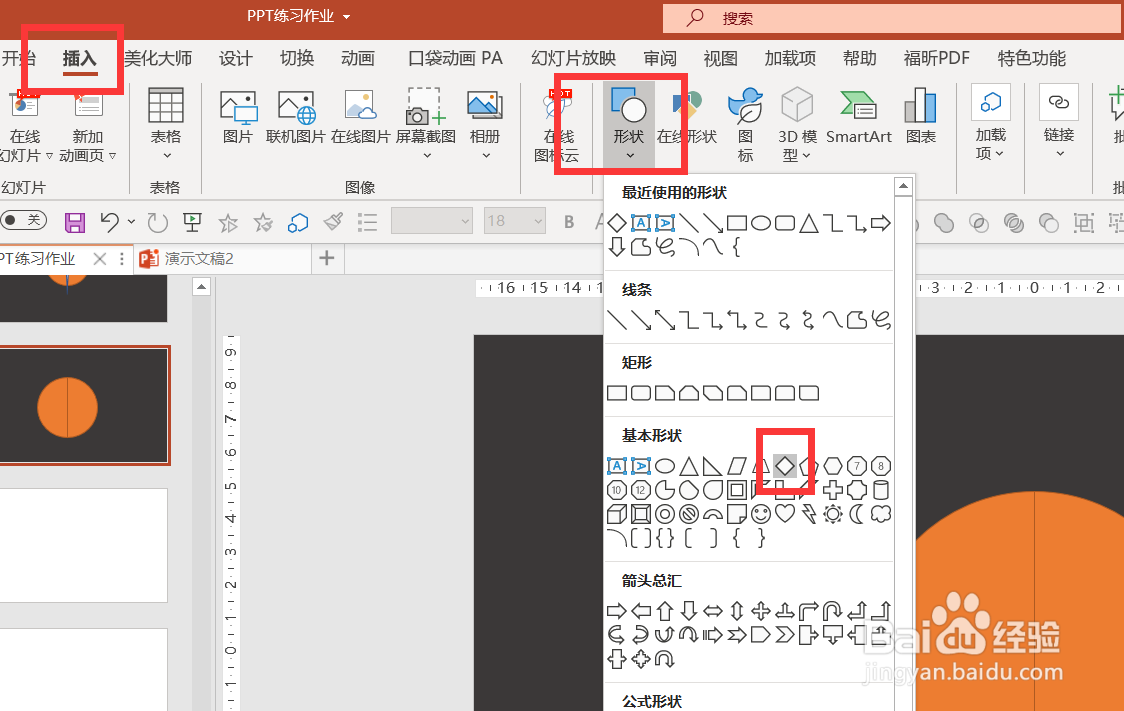Select the cylinder basic shape
The height and width of the screenshot is (711, 1124).
click(881, 490)
